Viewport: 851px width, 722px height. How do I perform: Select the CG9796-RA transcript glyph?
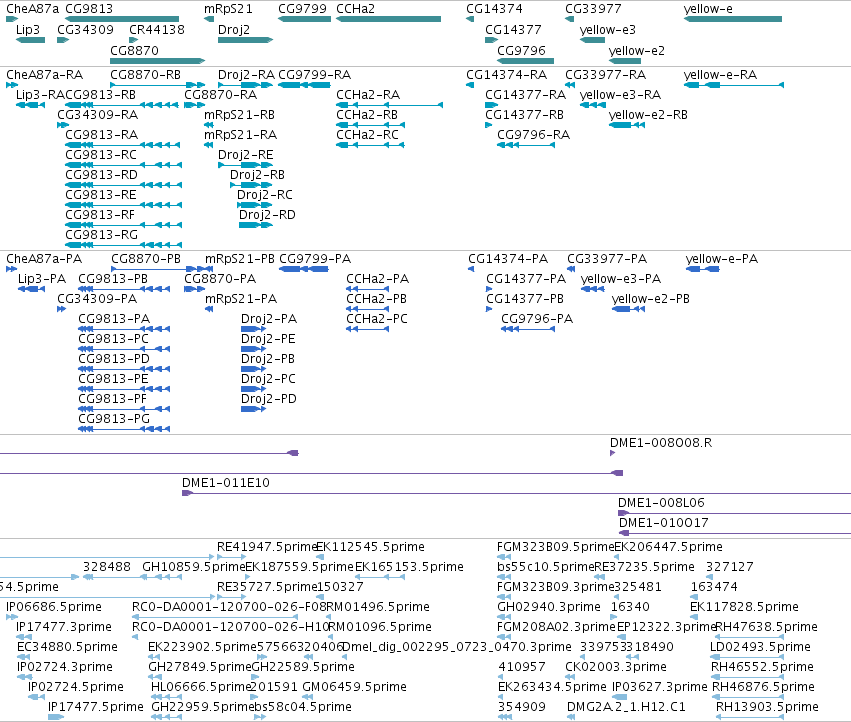(x=526, y=145)
